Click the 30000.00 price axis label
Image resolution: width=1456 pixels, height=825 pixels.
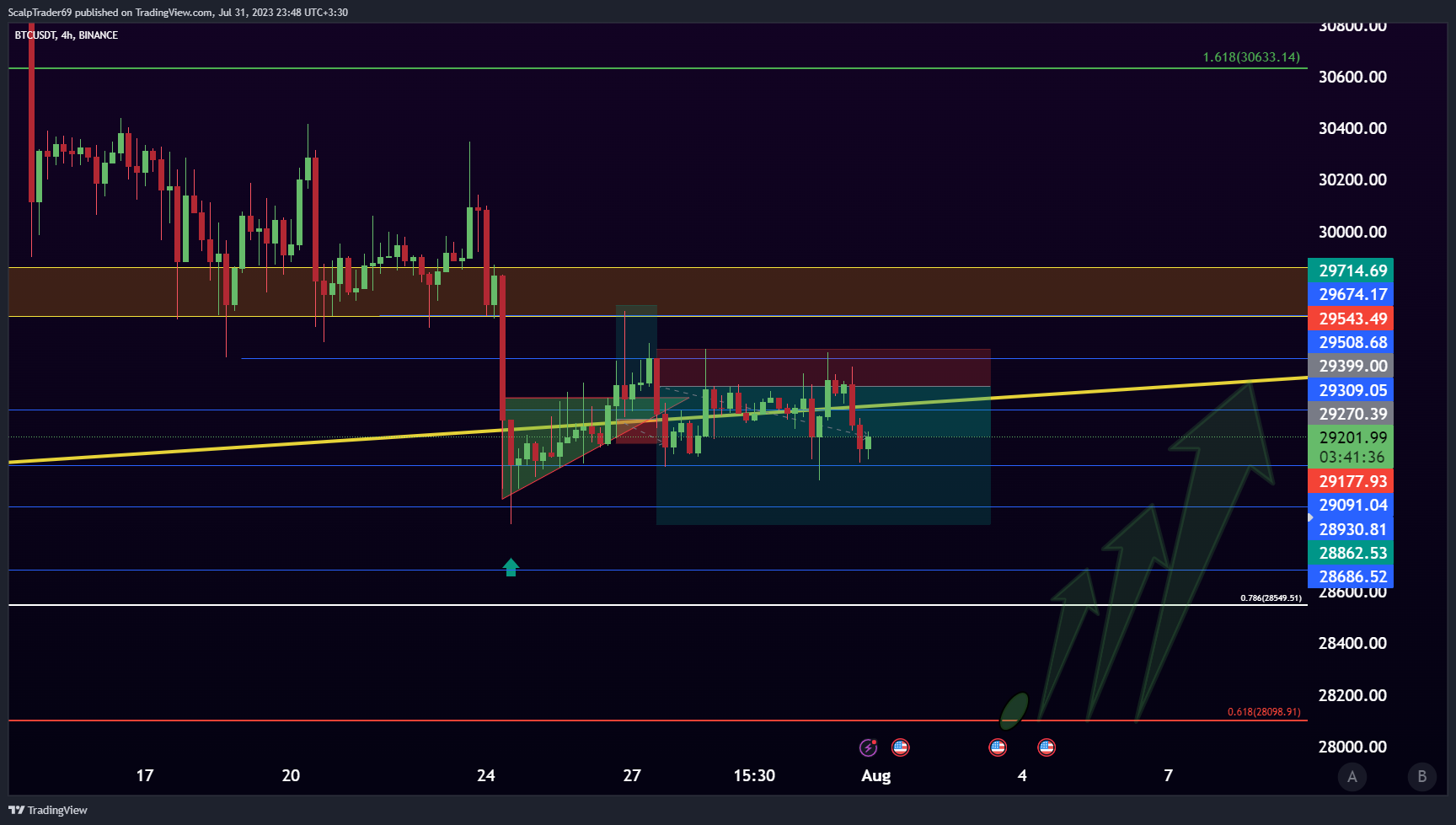(x=1352, y=232)
